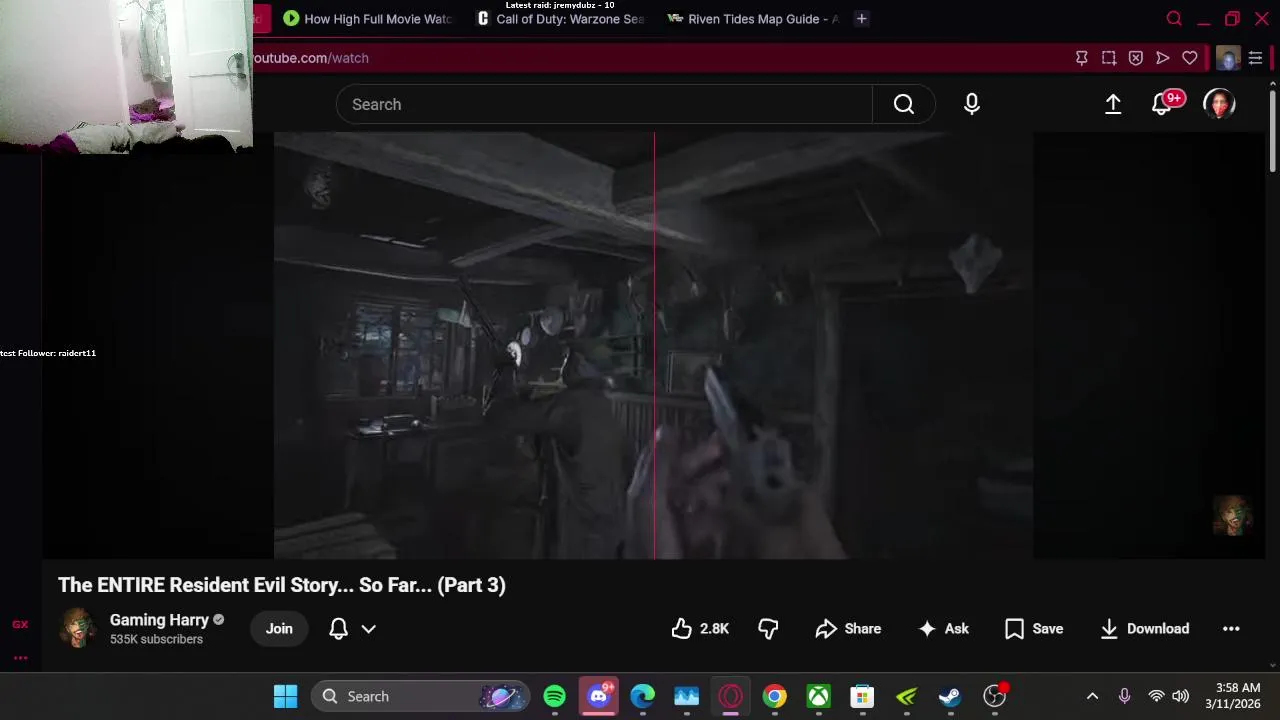Image resolution: width=1280 pixels, height=720 pixels.
Task: Click system tray microphone icon
Action: click(1124, 696)
